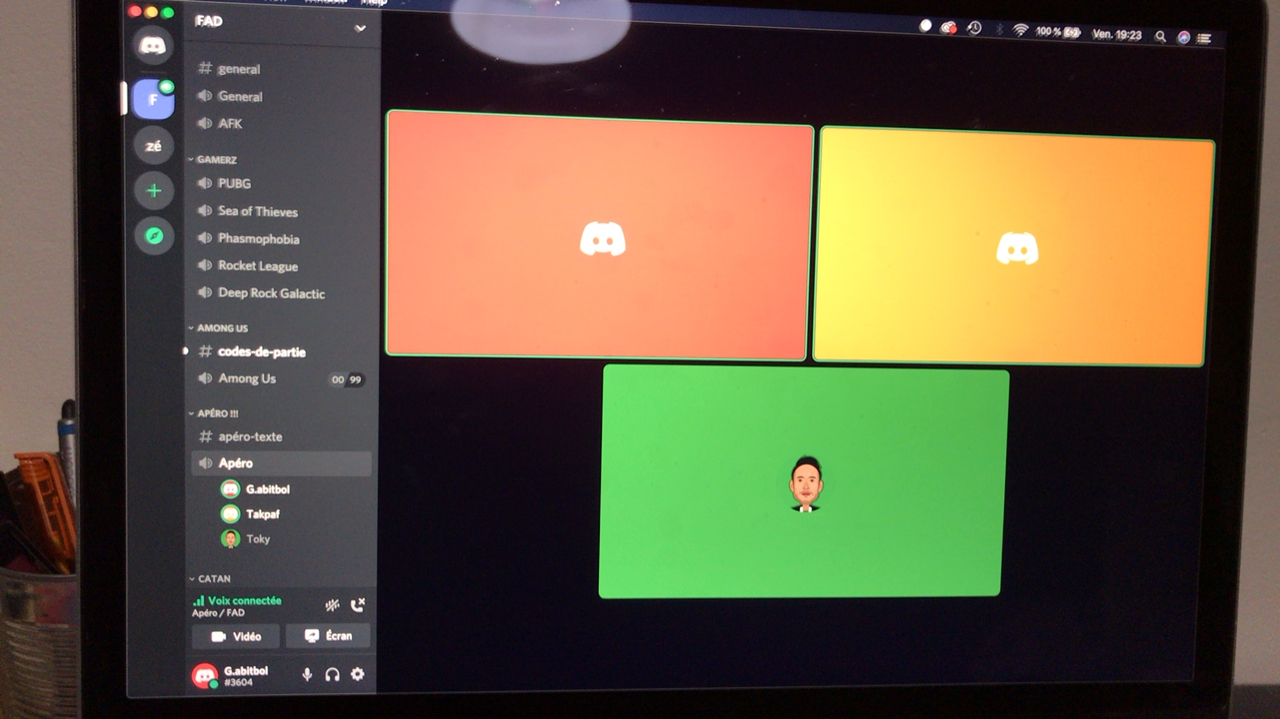The height and width of the screenshot is (719, 1280).
Task: Open the Wi-Fi menu bar icon
Action: pyautogui.click(x=1020, y=31)
